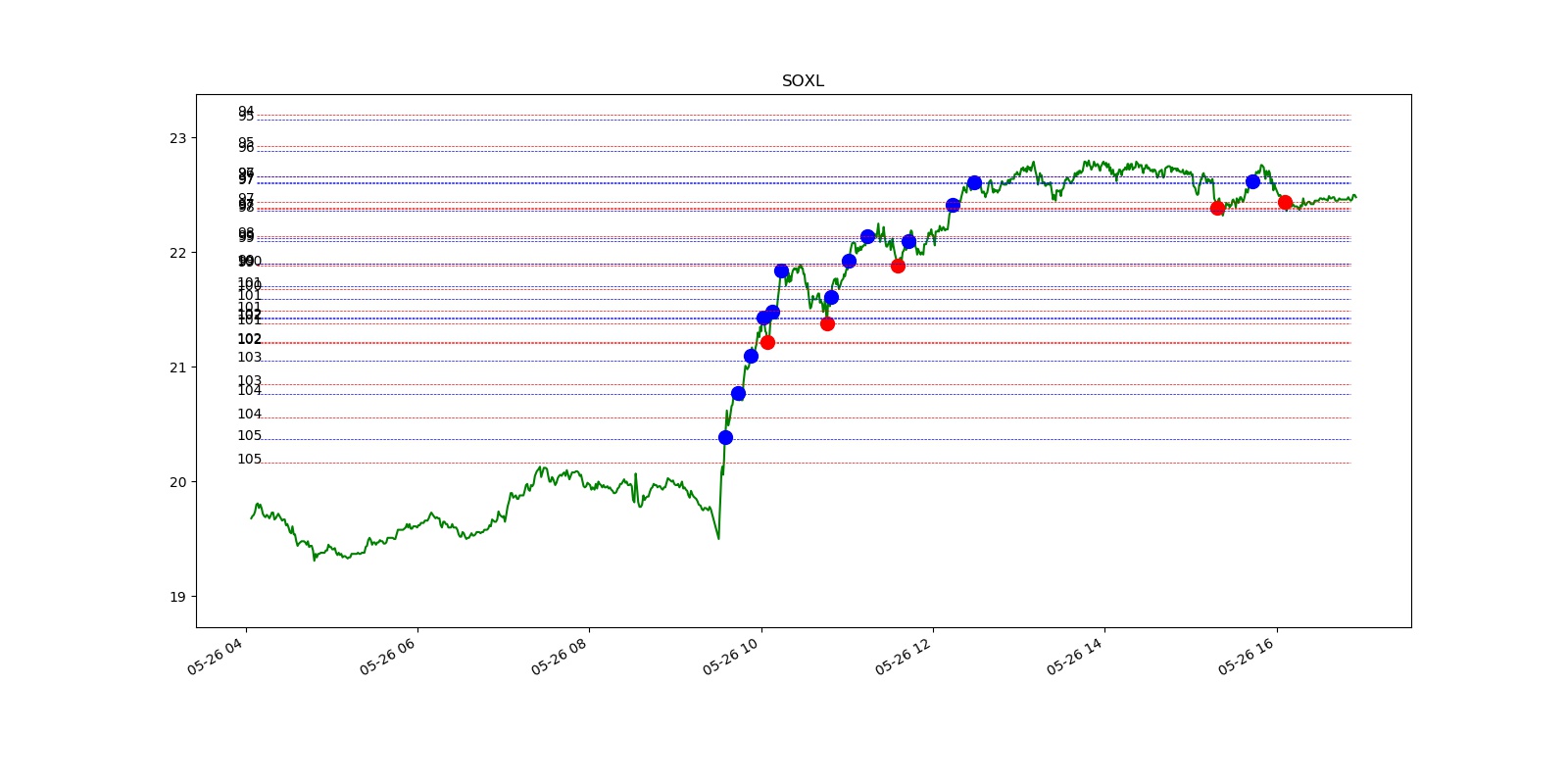Select the red marker shortly after 15:00
1568x784 pixels.
click(x=1217, y=208)
